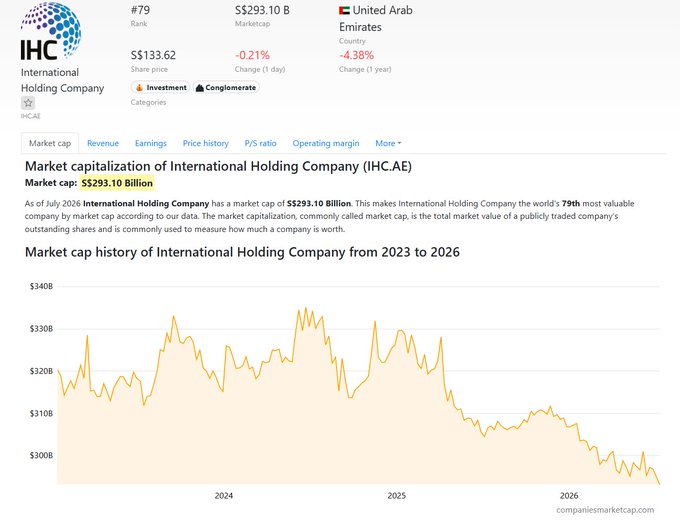Click the $300B axis label on chart
Viewport: 680px width, 521px height.
pos(41,455)
